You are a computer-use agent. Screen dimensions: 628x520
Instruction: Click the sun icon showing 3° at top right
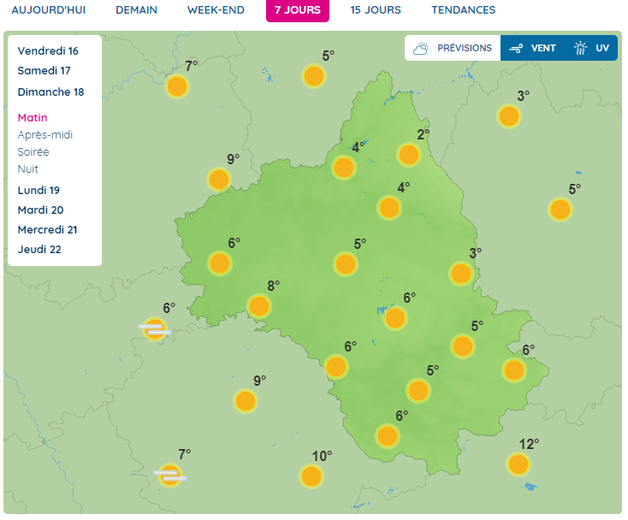click(x=509, y=116)
